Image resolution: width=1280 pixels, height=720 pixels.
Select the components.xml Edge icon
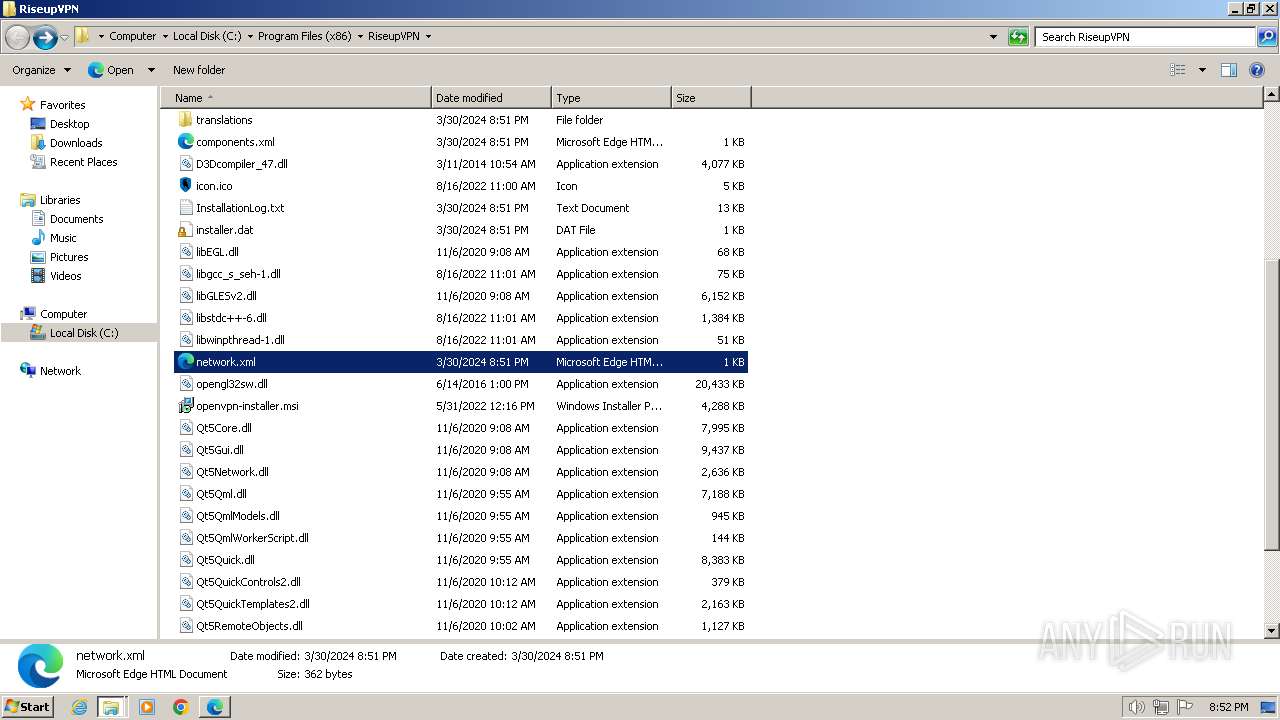coord(185,142)
